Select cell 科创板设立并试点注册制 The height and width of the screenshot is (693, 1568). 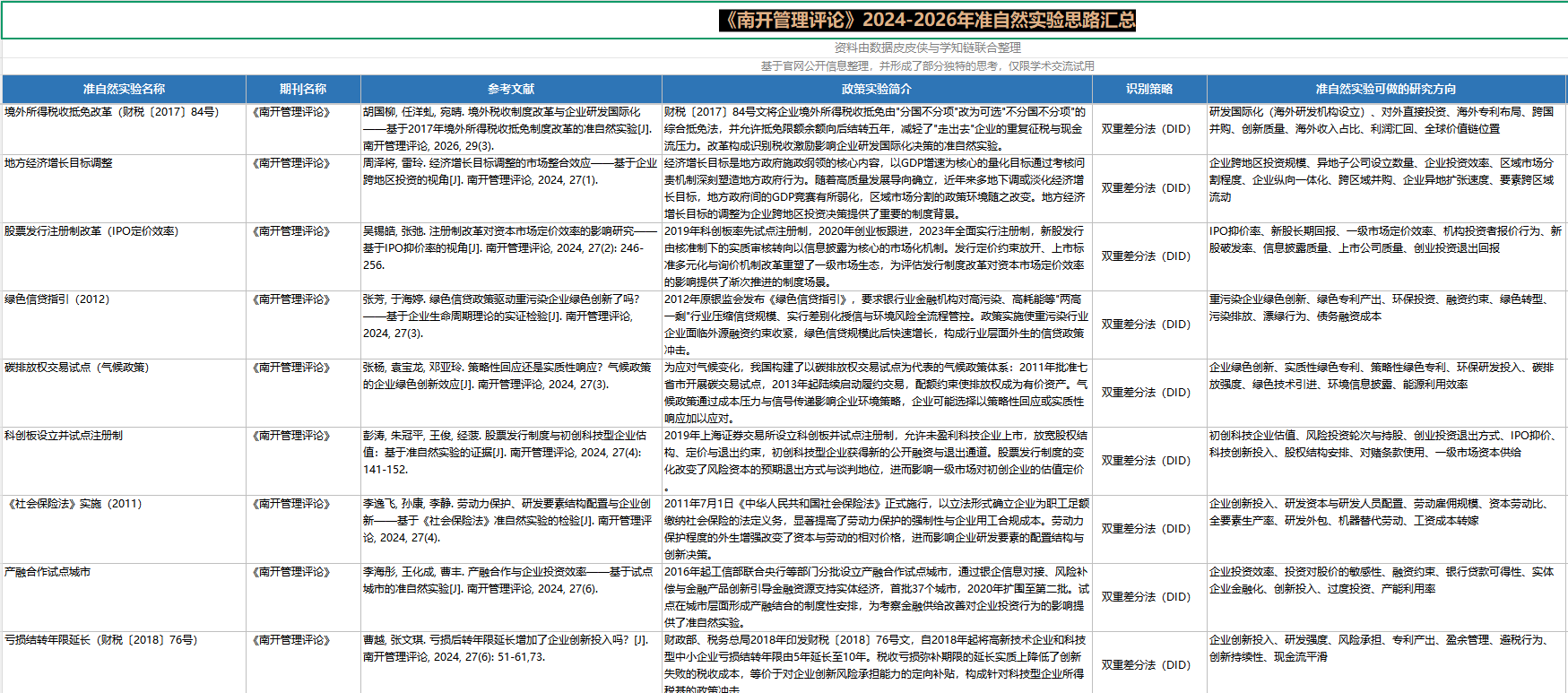click(124, 461)
